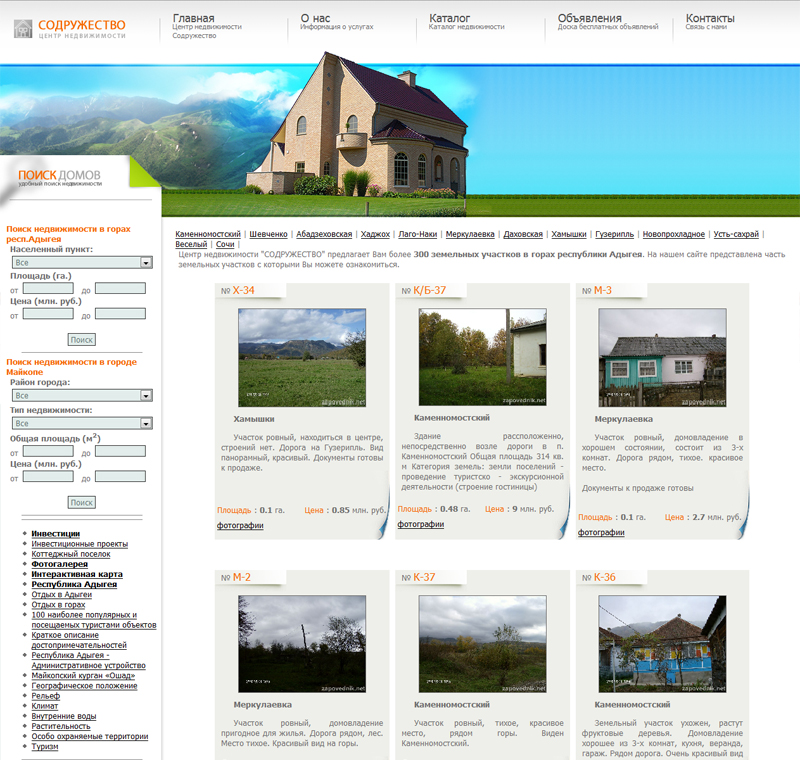Open Краткое описание достопримечательностей link
The width and height of the screenshot is (800, 760).
click(79, 640)
